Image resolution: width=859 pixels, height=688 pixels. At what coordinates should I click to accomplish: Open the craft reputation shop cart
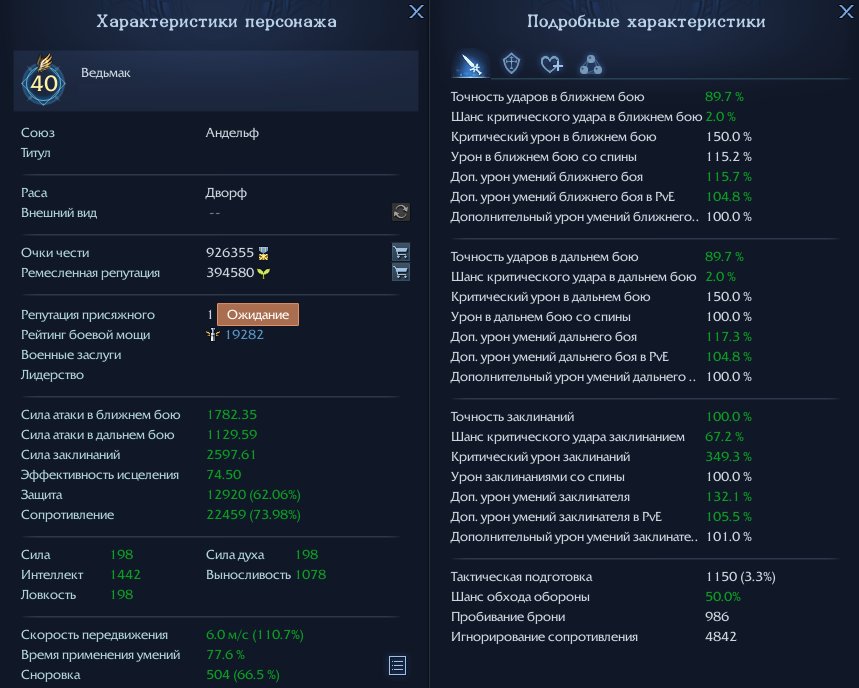click(400, 272)
